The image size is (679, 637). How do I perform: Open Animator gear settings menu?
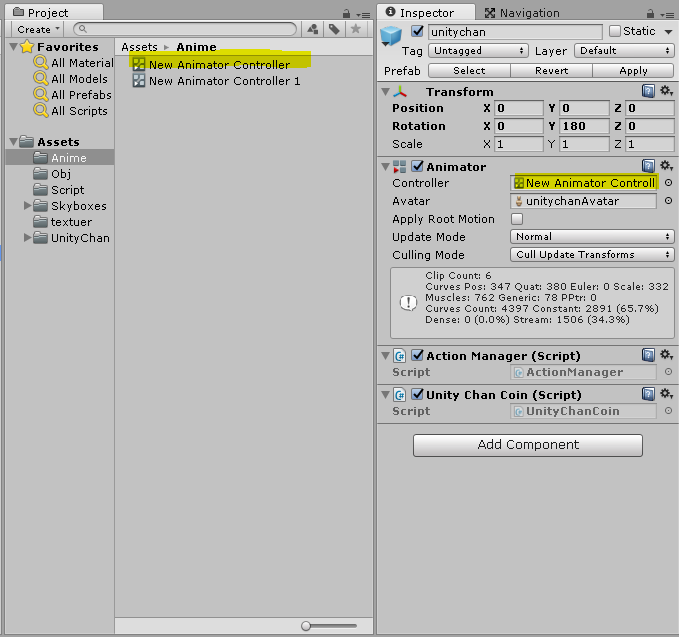666,166
